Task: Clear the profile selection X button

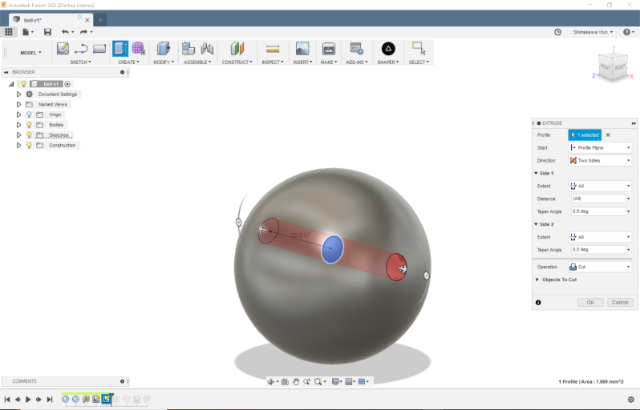Action: point(608,135)
